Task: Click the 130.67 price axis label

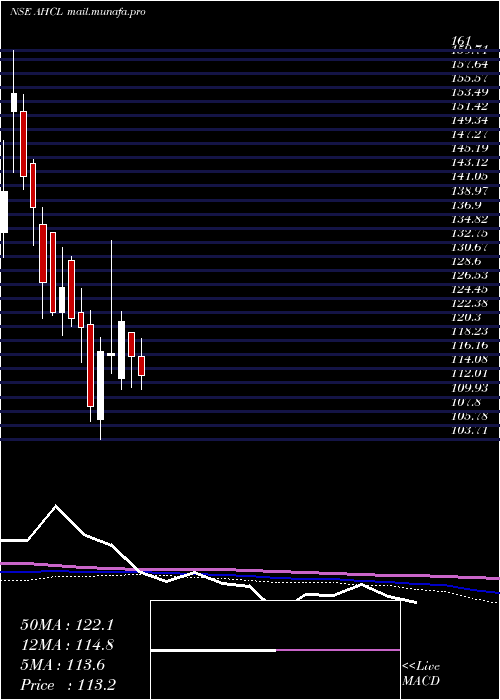Action: [x=469, y=246]
